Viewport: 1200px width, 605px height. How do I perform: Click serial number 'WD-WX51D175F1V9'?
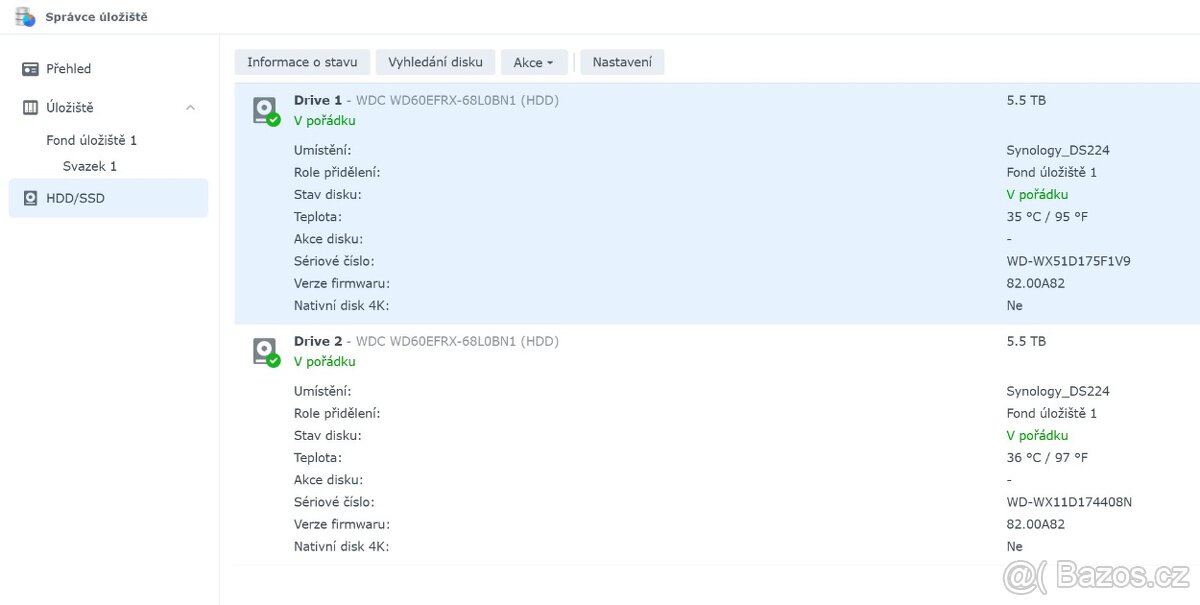tap(1068, 261)
